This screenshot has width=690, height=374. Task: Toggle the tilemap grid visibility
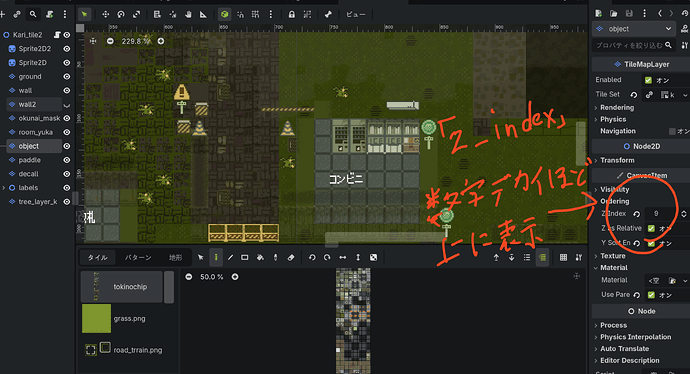tap(563, 257)
